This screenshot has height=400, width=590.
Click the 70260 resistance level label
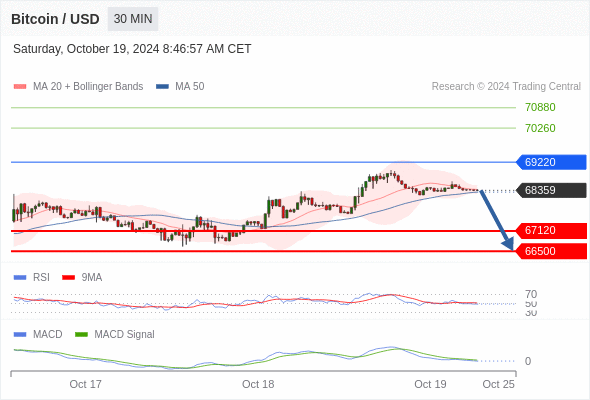[x=540, y=128]
